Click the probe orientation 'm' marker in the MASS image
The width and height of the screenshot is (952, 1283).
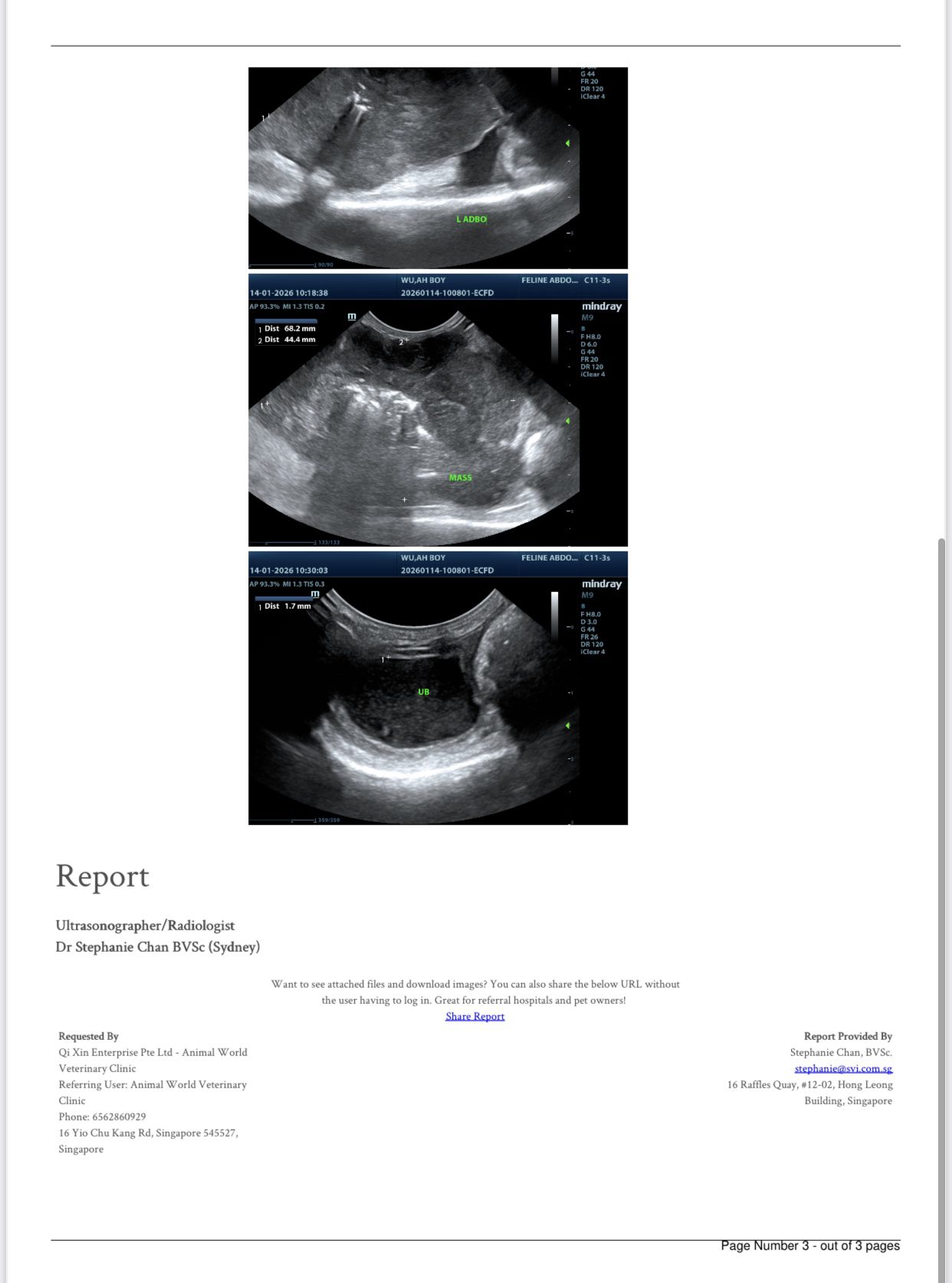352,316
